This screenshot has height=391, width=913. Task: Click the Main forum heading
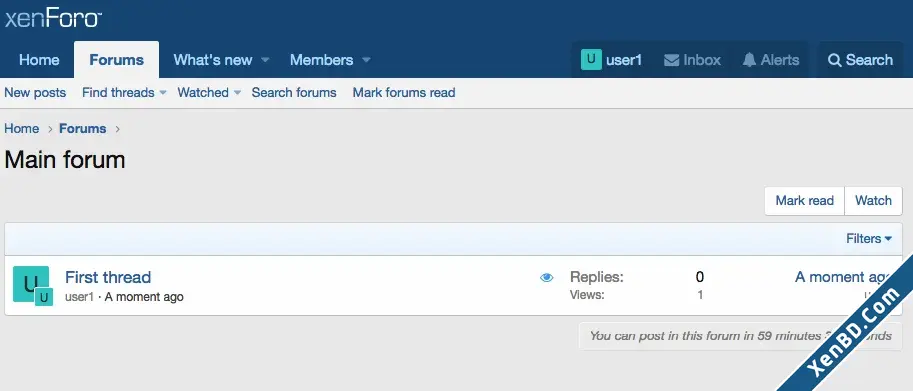pyautogui.click(x=65, y=160)
